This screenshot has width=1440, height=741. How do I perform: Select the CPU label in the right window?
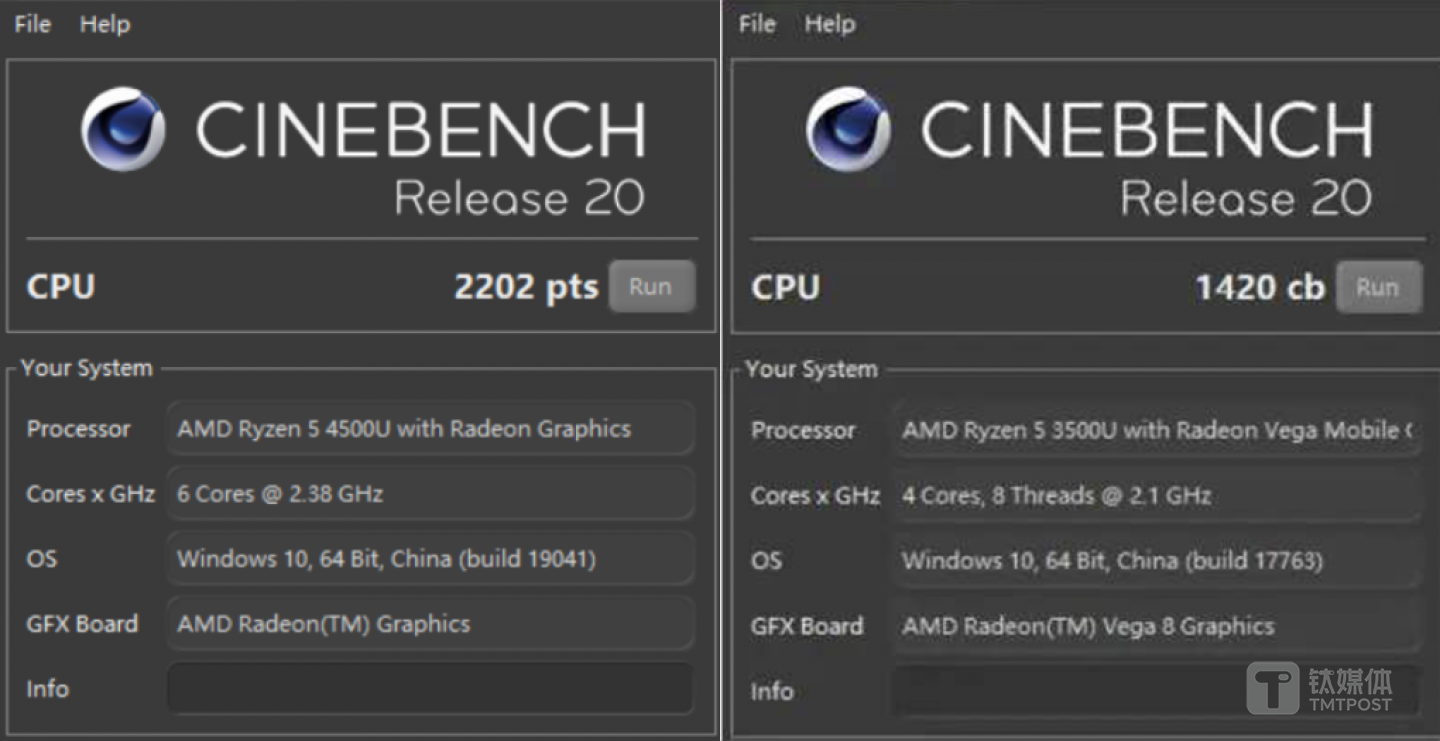click(x=784, y=288)
